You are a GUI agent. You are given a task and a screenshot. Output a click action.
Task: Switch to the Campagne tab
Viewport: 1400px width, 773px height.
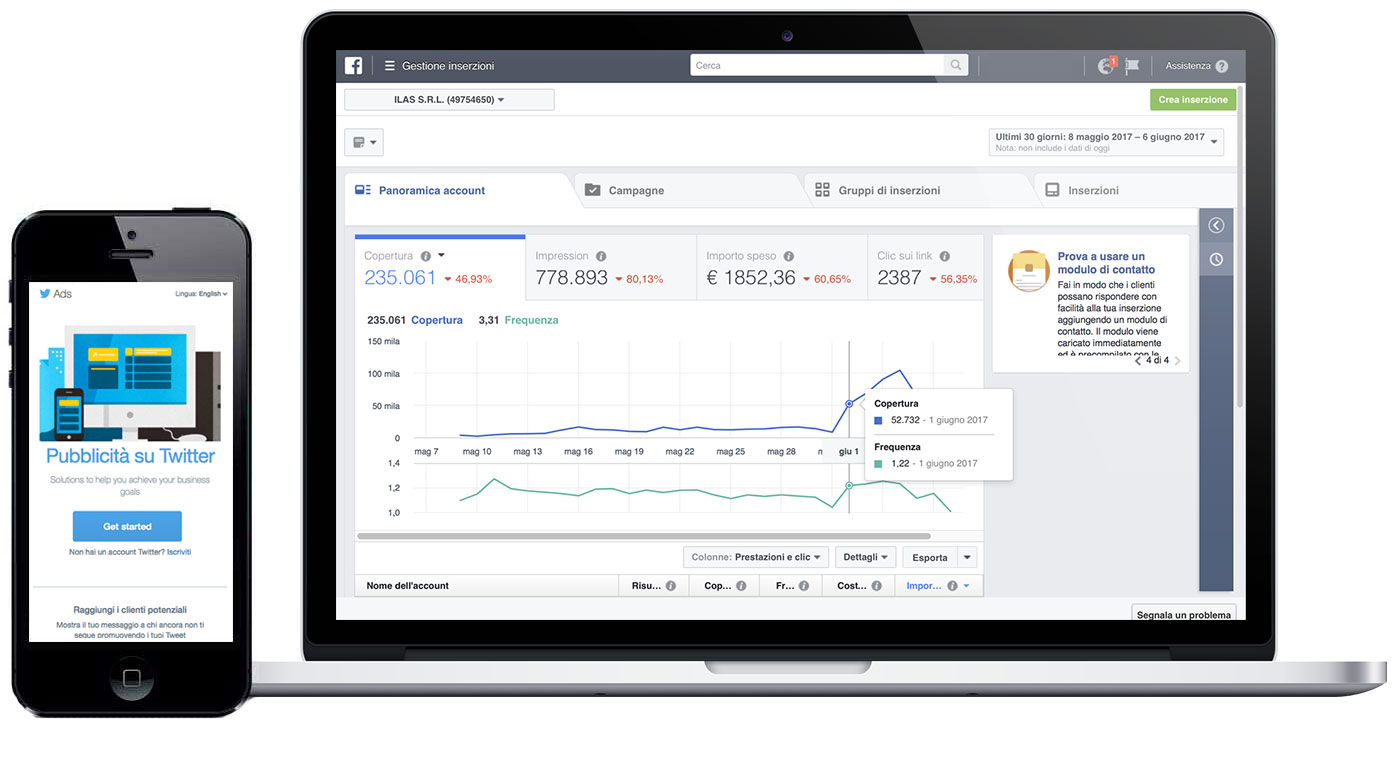(x=690, y=190)
